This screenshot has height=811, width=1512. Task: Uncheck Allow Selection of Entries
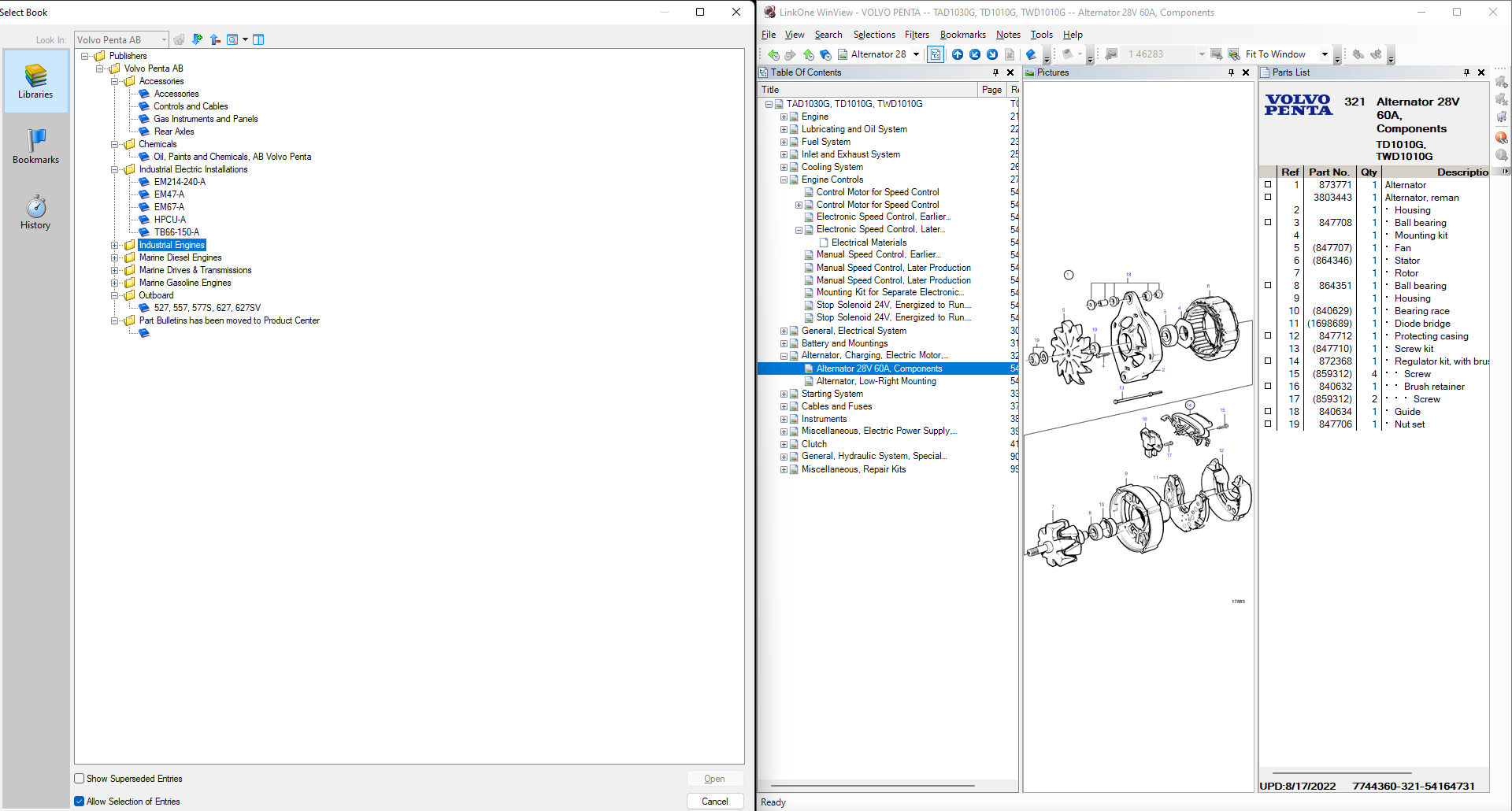click(79, 801)
